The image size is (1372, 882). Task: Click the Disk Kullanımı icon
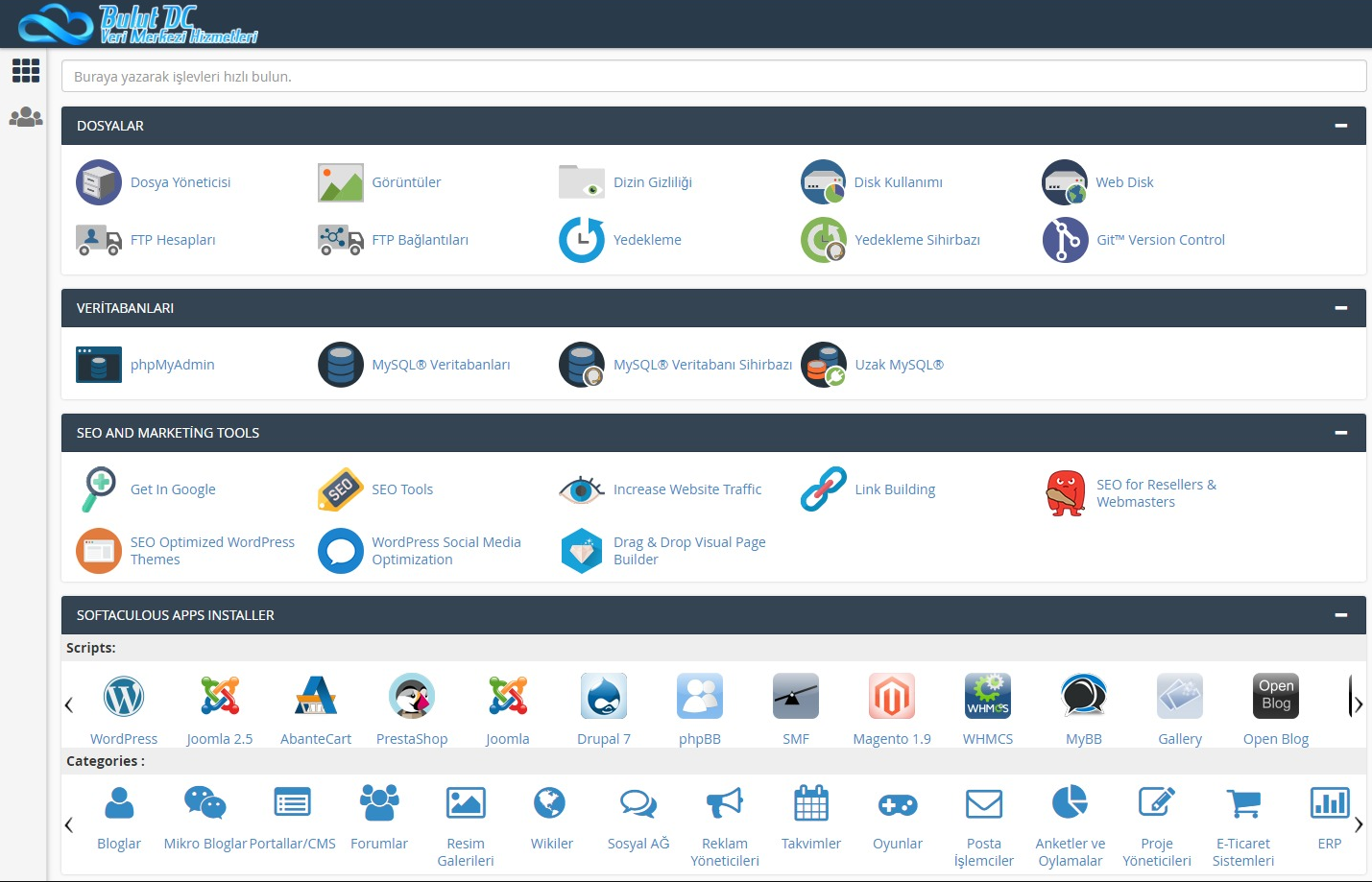[x=824, y=182]
